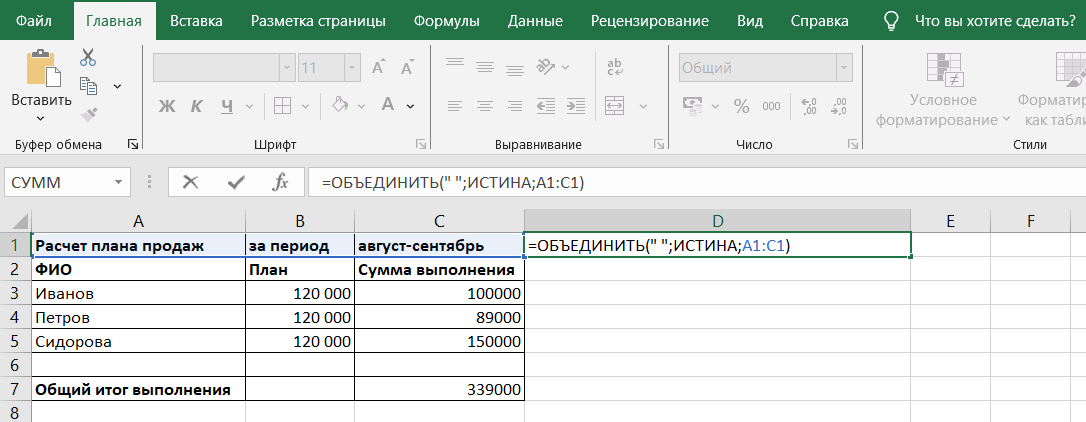Align text right
1086x422 pixels.
coord(515,106)
